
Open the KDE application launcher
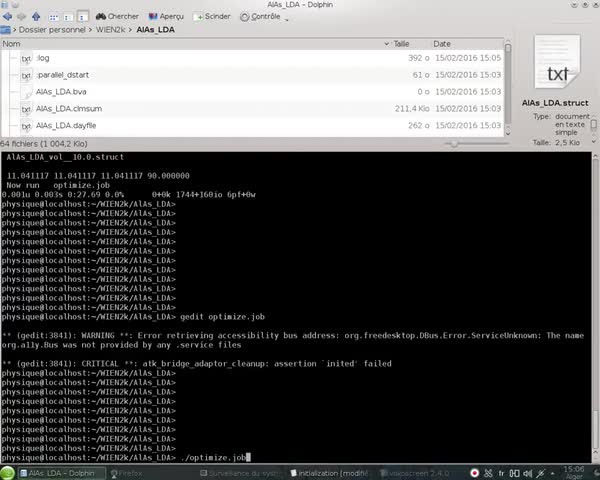pyautogui.click(x=7, y=473)
